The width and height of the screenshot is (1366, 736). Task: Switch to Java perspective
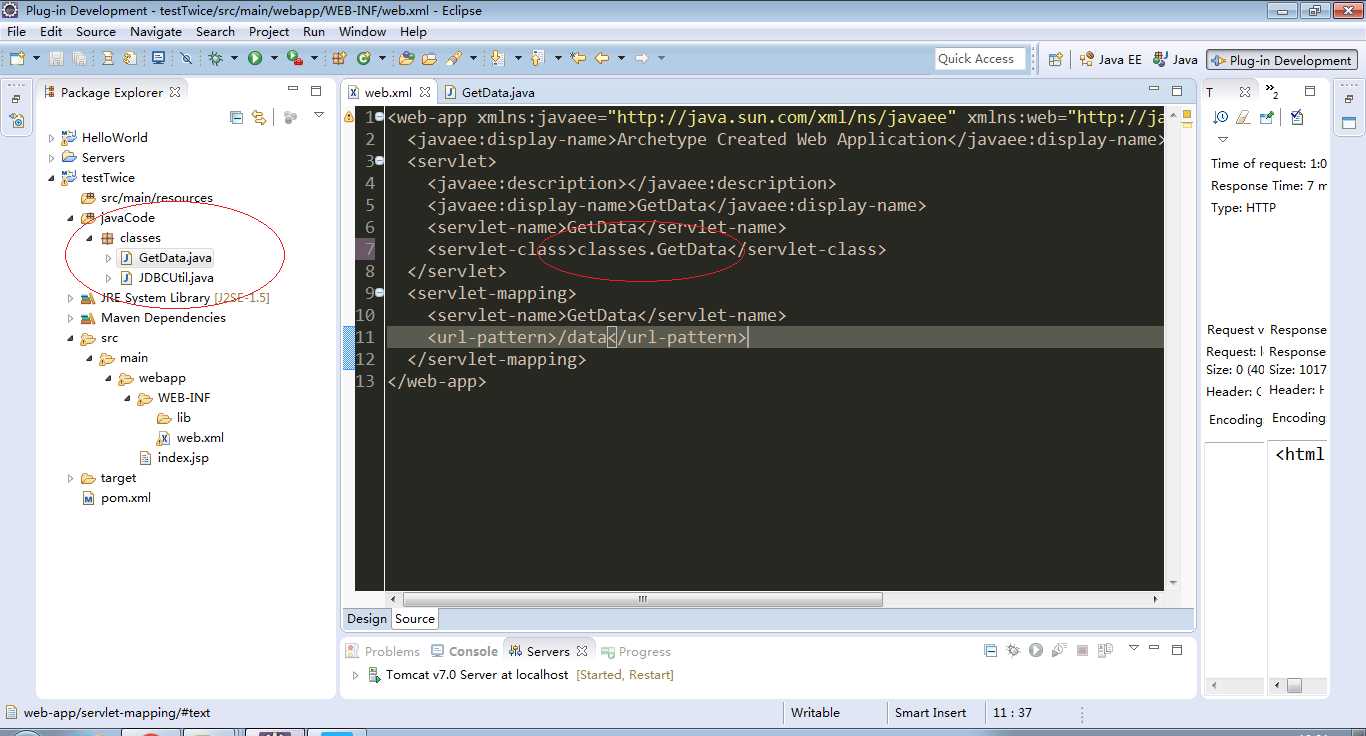pyautogui.click(x=1175, y=60)
